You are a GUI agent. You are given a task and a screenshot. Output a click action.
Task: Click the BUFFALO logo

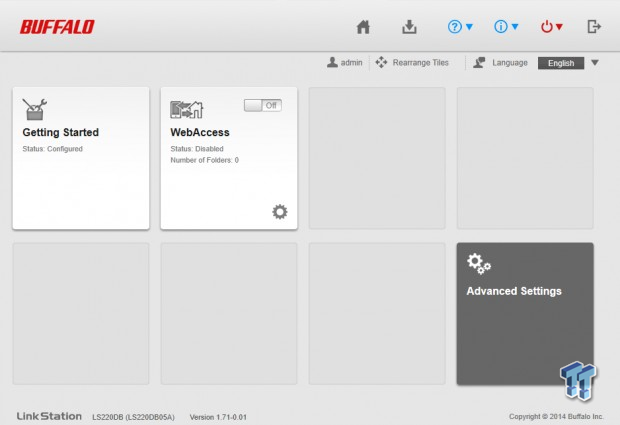tap(57, 27)
